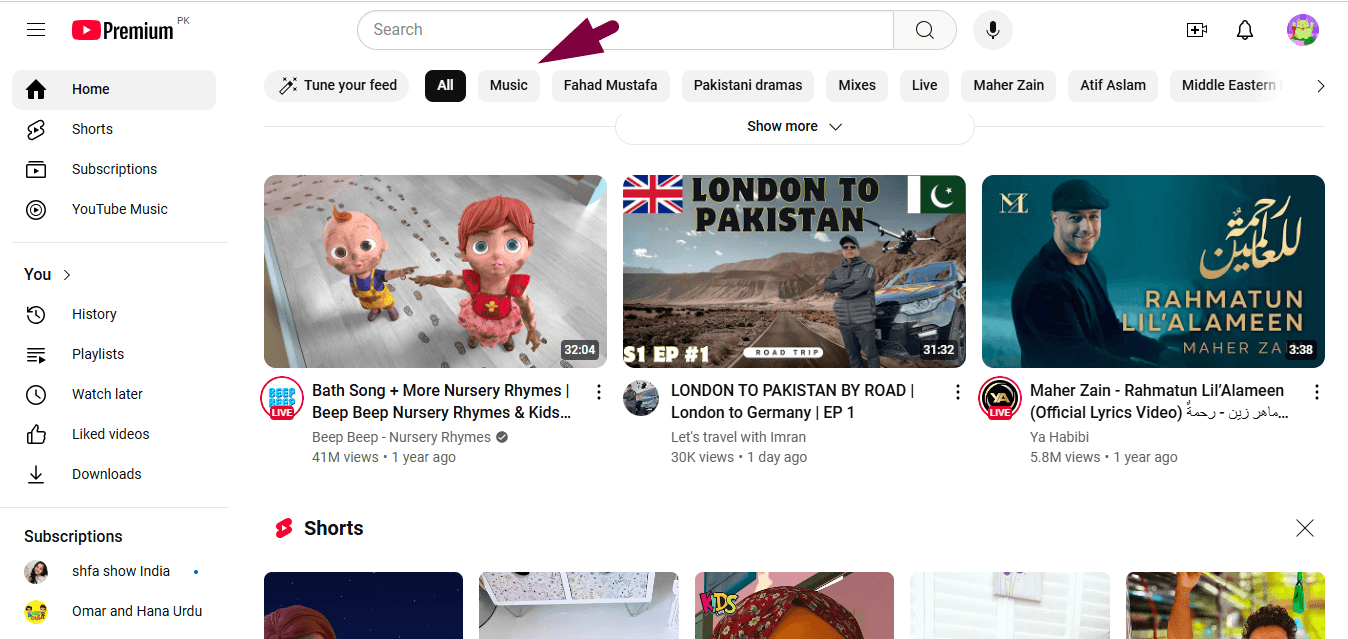Select the Fahad Mustafa filter chip
Image resolution: width=1348 pixels, height=639 pixels.
pyautogui.click(x=611, y=86)
